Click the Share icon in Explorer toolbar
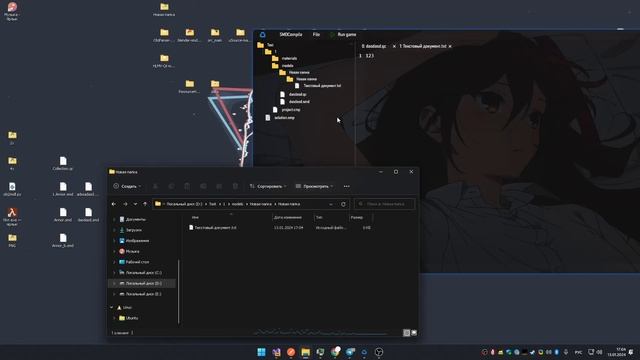The height and width of the screenshot is (360, 640). [x=219, y=186]
